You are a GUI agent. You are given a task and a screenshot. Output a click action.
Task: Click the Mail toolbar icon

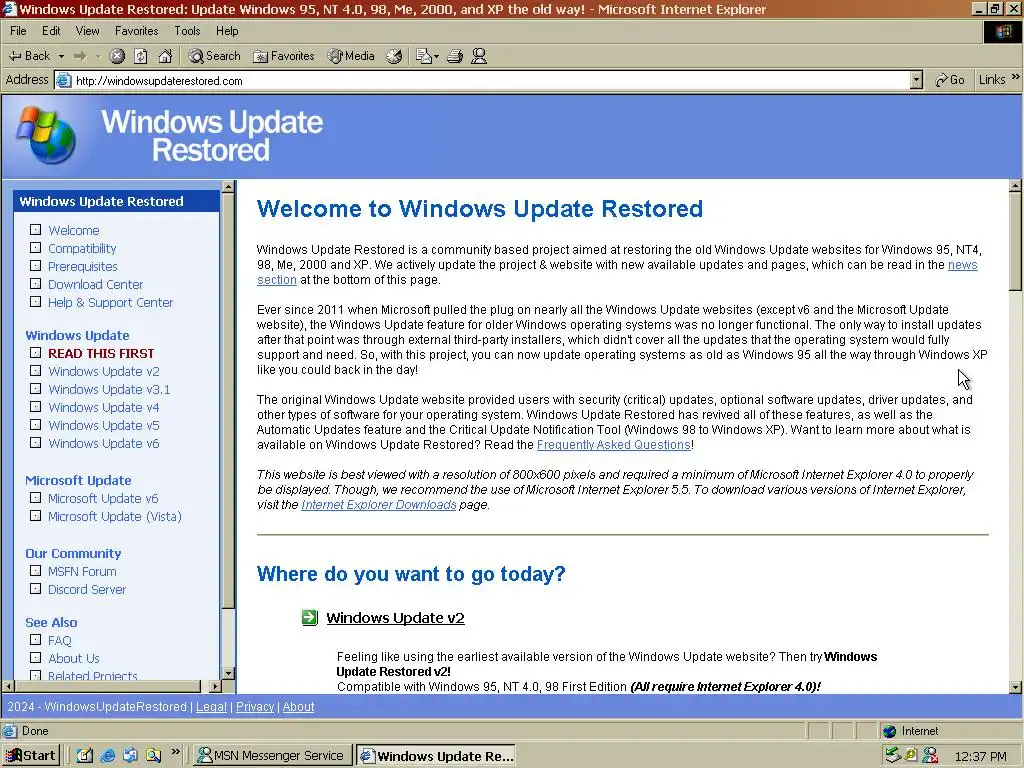click(424, 56)
